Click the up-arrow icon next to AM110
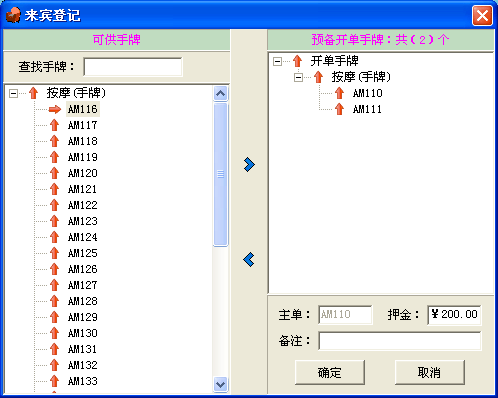The width and height of the screenshot is (498, 398). pyautogui.click(x=339, y=93)
